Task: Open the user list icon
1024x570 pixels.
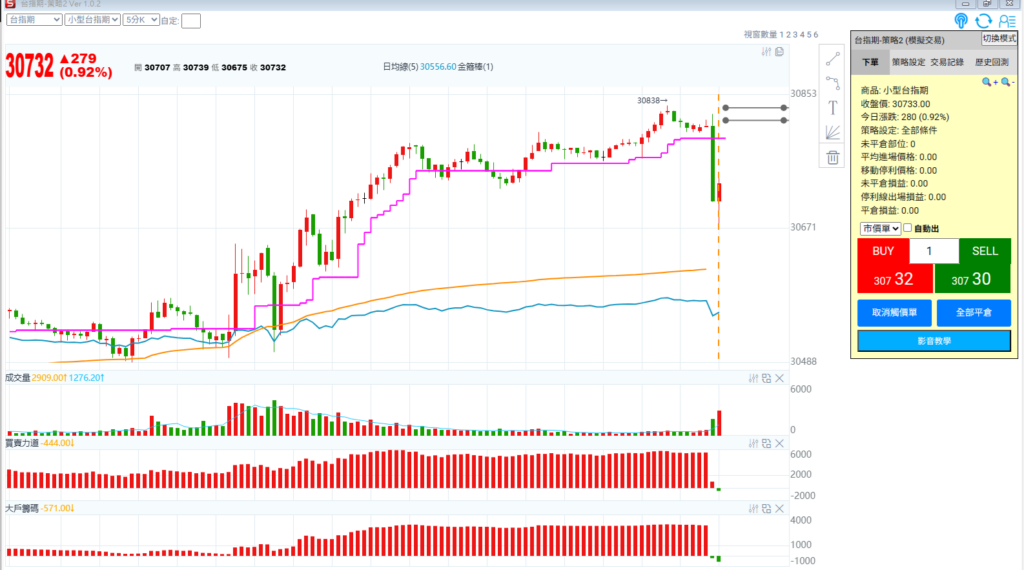Action: click(x=1007, y=20)
